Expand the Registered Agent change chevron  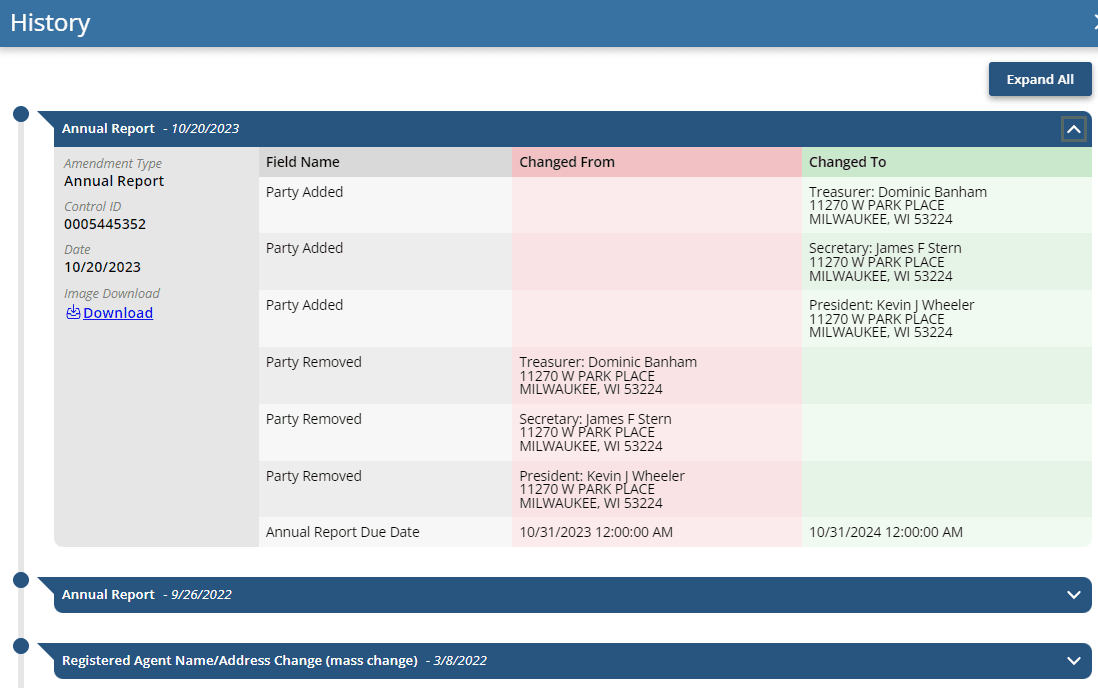click(1073, 661)
